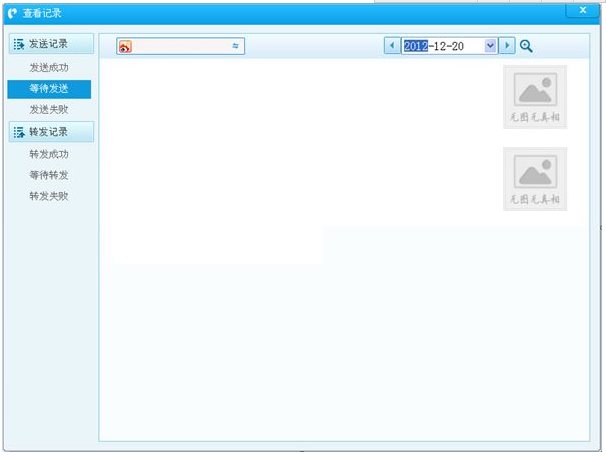The image size is (606, 457).
Task: Open 转发失败 records
Action: (49, 196)
